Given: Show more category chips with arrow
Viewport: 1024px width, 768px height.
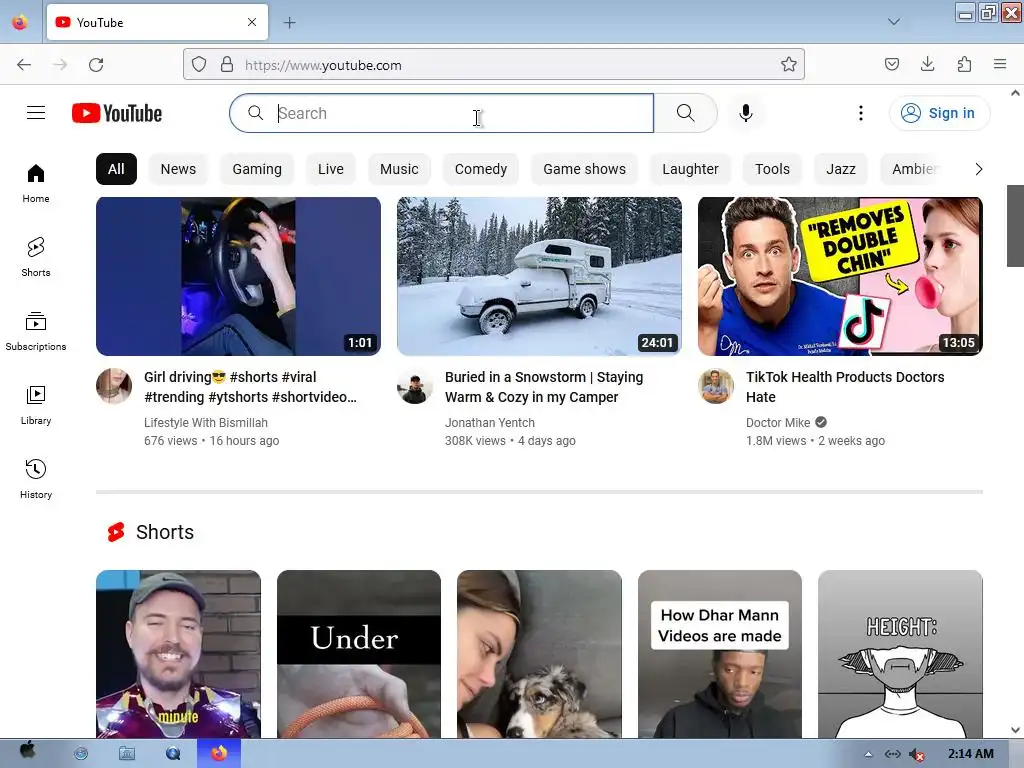Looking at the screenshot, I should click(x=978, y=169).
